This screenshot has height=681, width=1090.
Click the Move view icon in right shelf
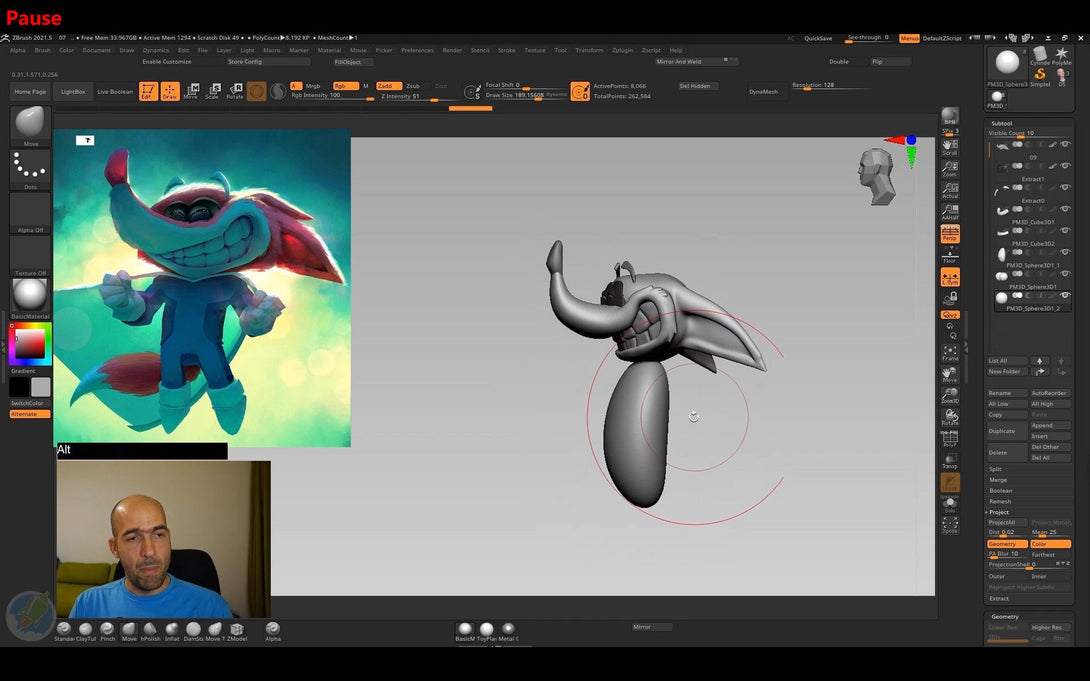pyautogui.click(x=950, y=375)
